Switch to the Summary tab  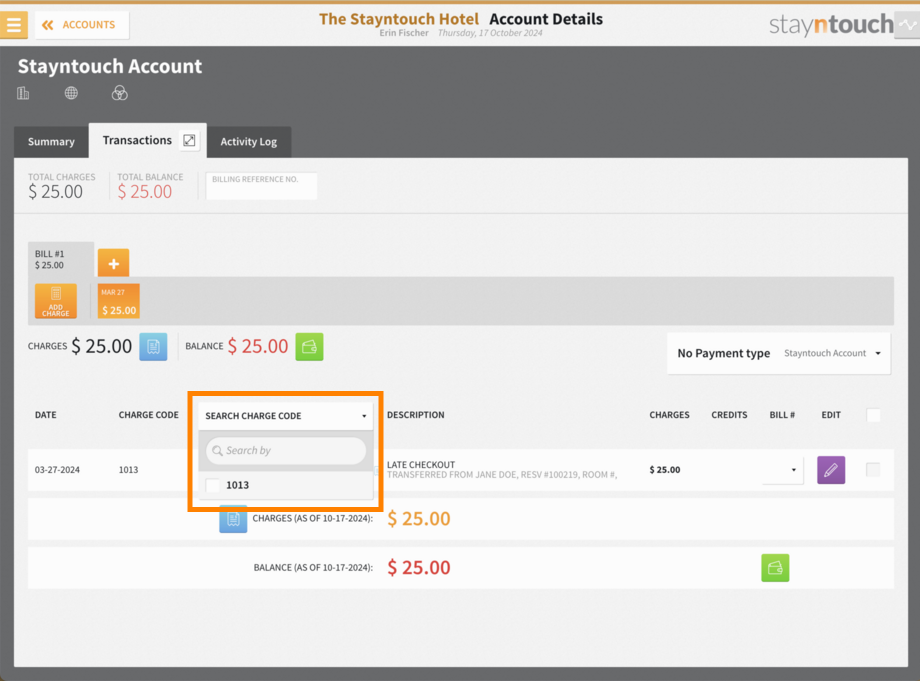click(51, 141)
